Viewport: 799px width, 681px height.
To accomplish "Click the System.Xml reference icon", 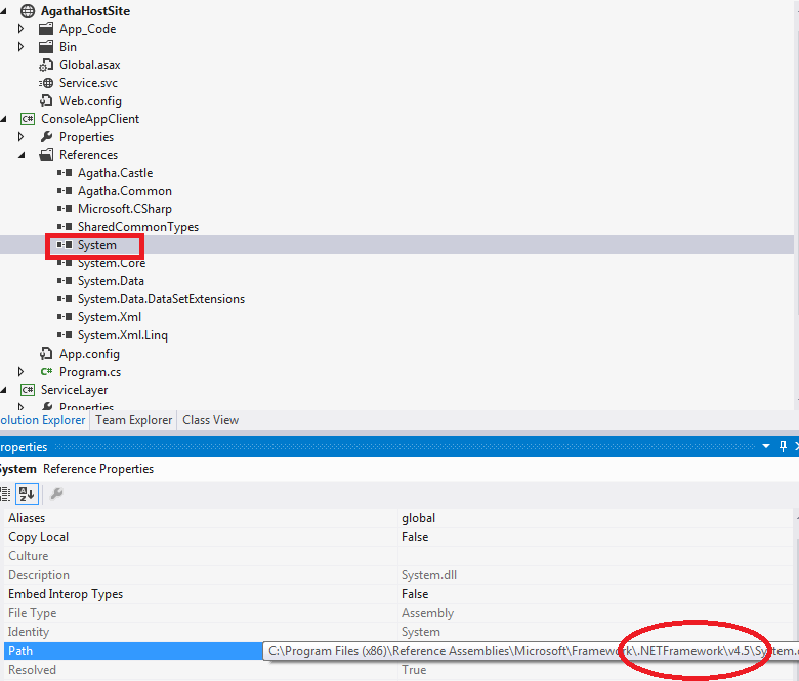I will point(64,317).
